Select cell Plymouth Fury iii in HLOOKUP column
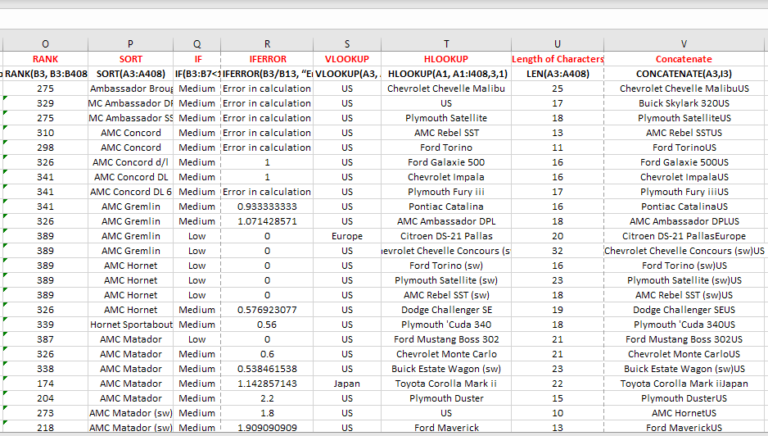Screen dimensions: 768x436 (446, 192)
